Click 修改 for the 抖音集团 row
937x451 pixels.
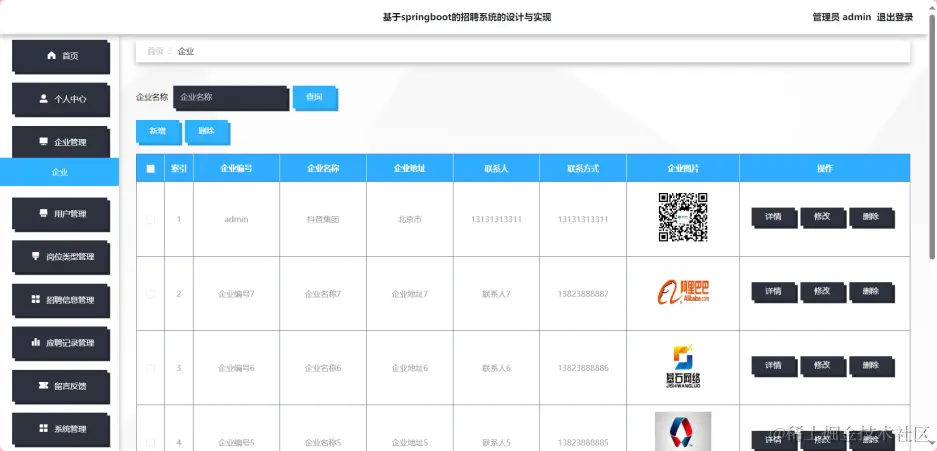[x=823, y=218]
